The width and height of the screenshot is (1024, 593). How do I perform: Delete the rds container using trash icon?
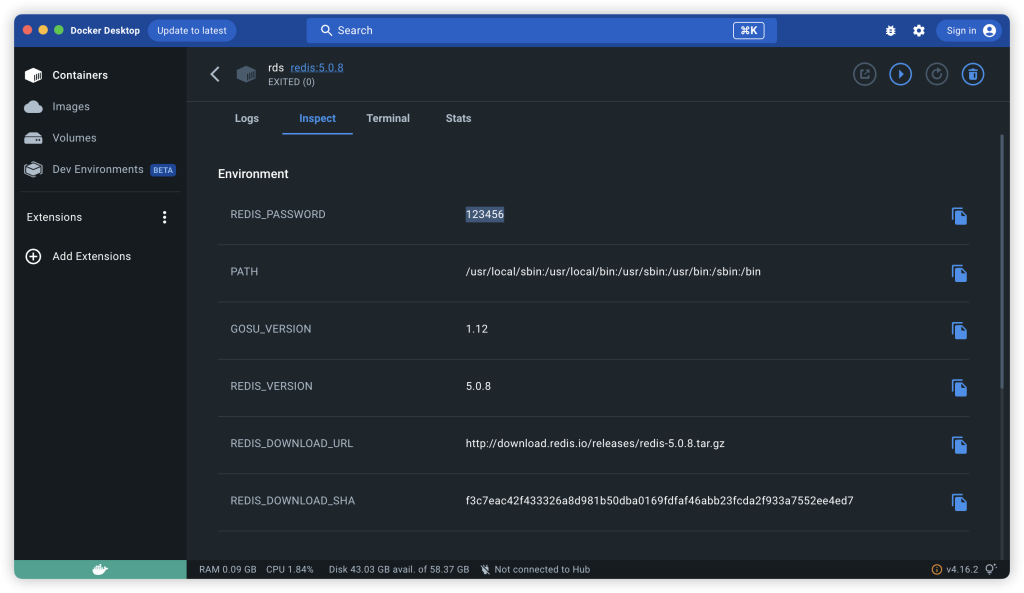click(972, 74)
